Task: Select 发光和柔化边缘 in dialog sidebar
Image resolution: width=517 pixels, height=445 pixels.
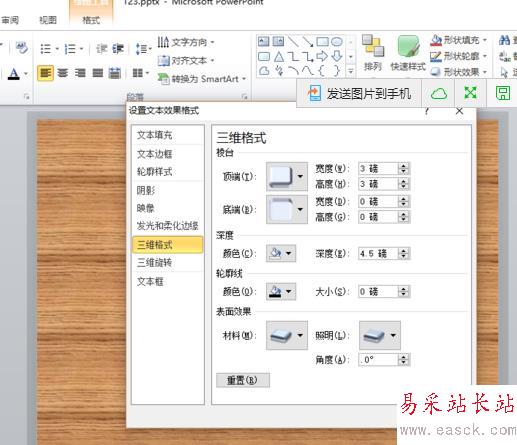Action: pos(168,226)
